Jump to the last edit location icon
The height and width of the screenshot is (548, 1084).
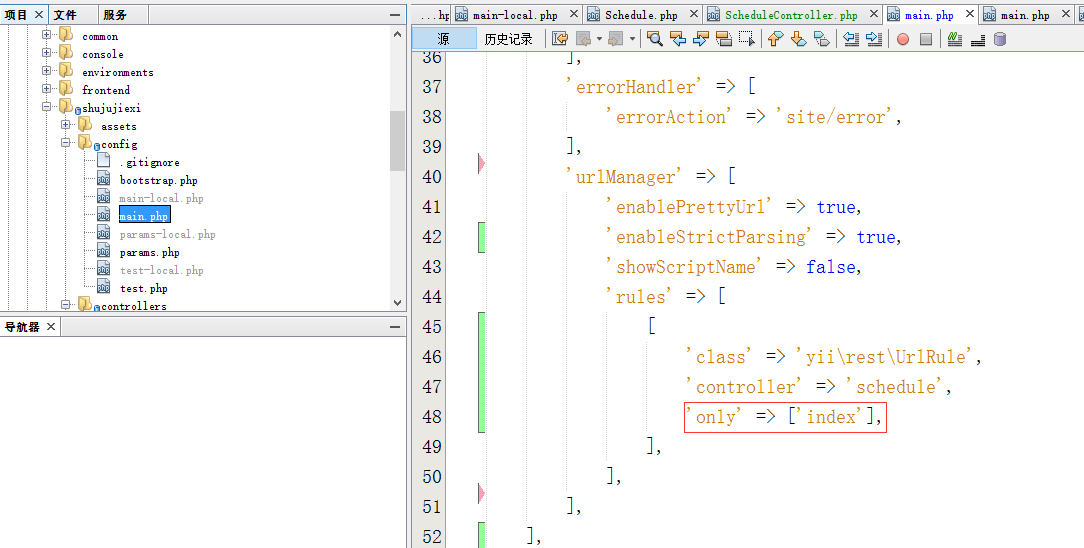tap(560, 39)
